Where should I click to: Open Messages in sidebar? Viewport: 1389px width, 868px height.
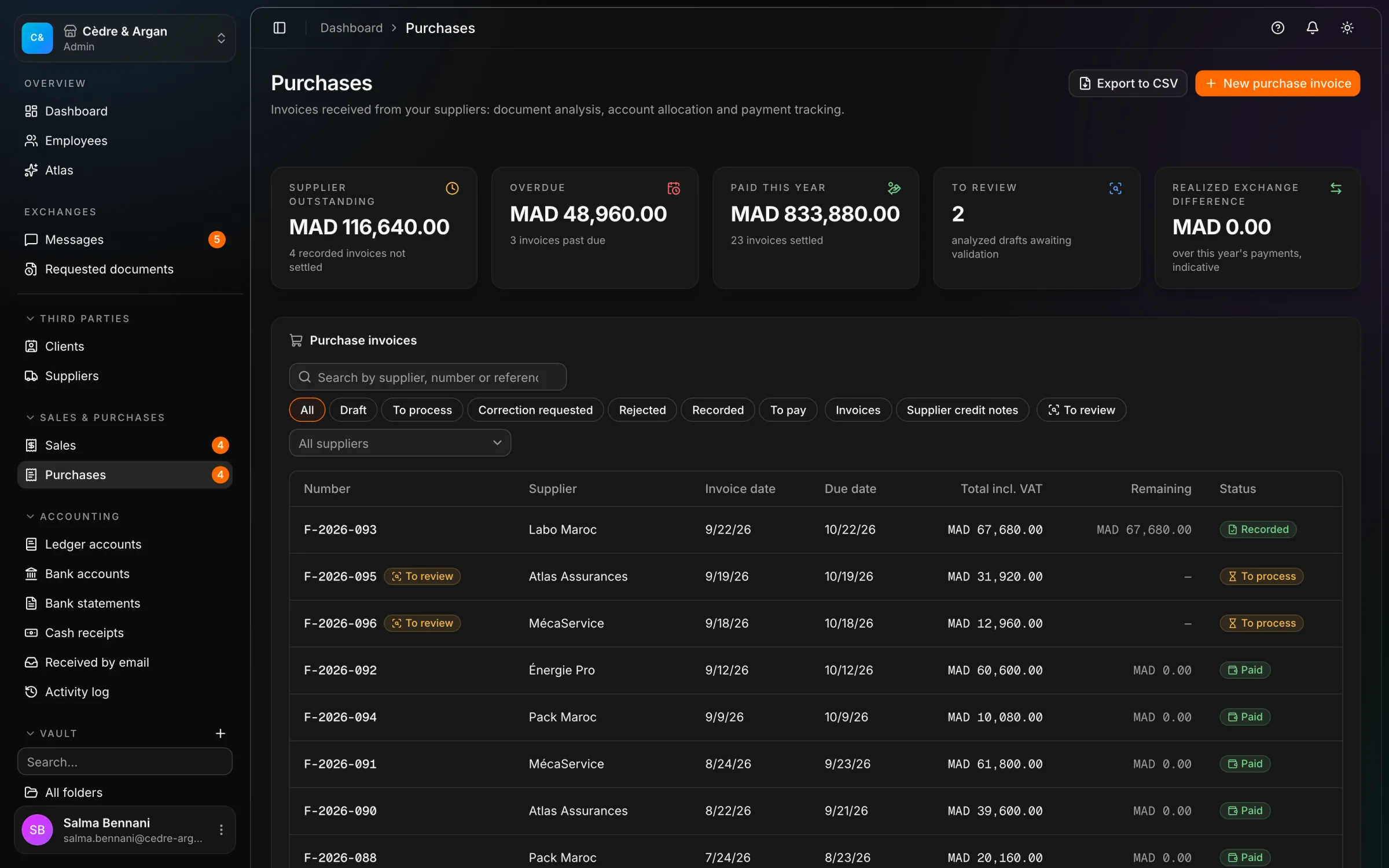125,240
